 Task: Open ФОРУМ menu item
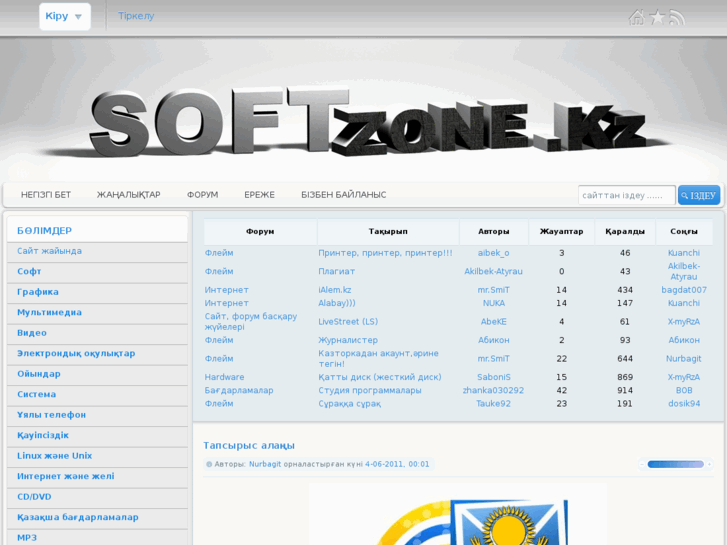point(202,195)
